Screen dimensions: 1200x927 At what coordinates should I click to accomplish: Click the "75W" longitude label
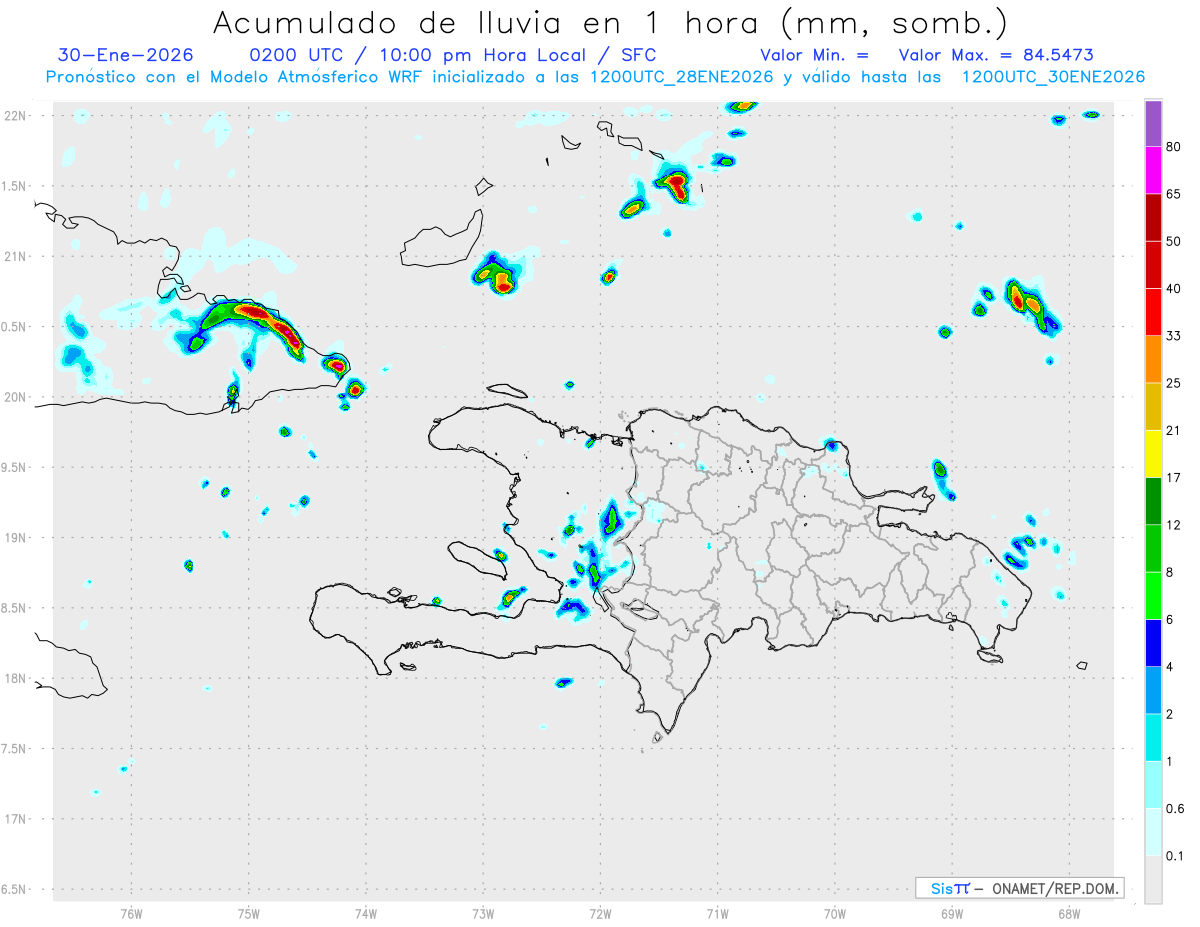click(x=248, y=912)
